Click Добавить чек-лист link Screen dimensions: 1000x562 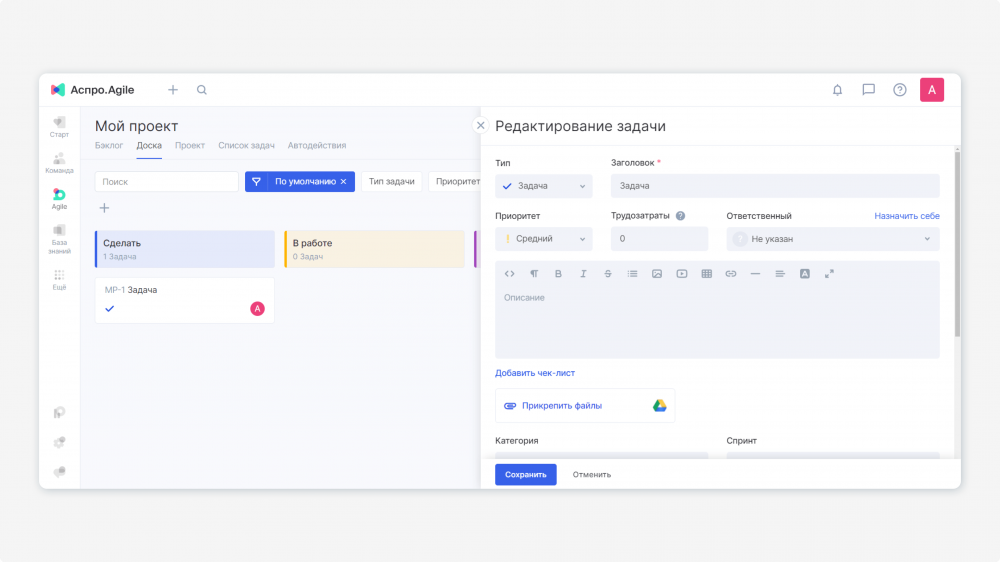tap(535, 373)
